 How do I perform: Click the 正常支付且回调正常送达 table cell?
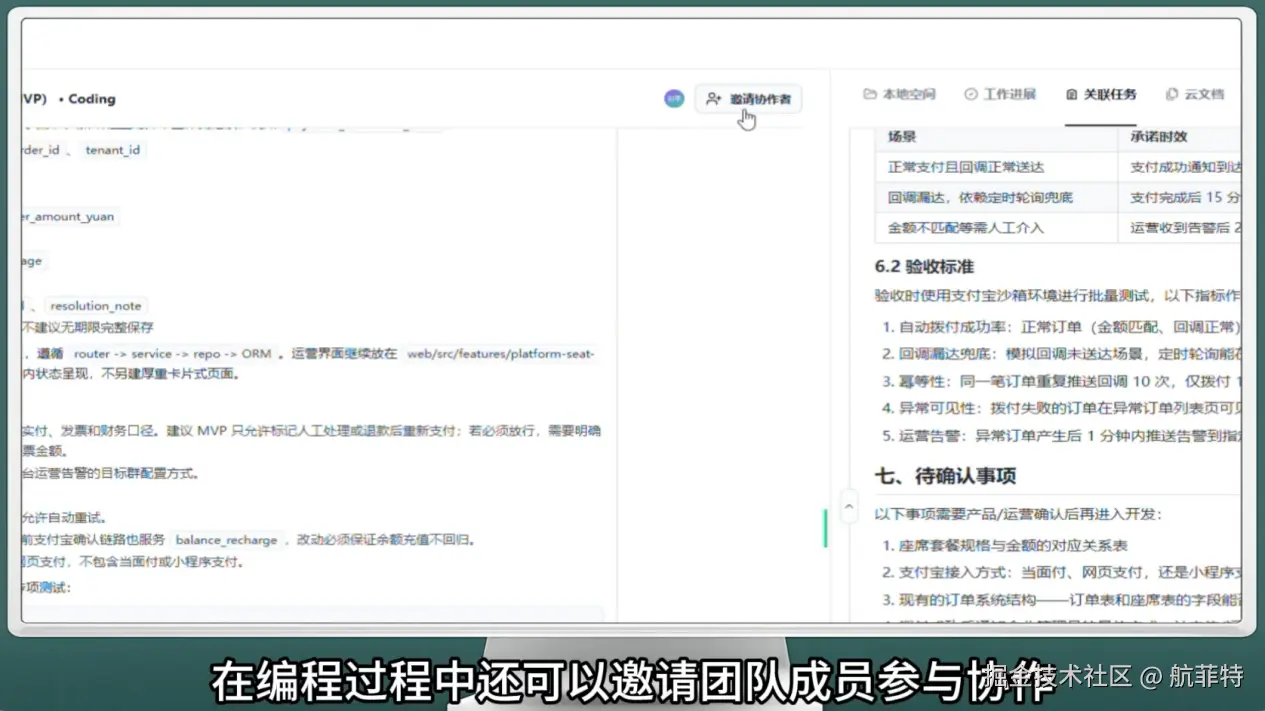[x=996, y=167]
